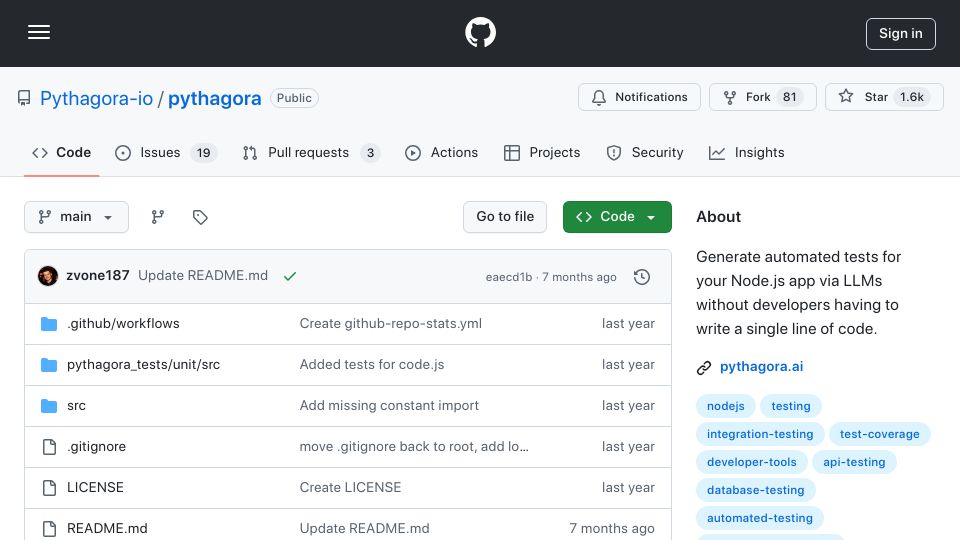Click the folder icon beside src

coord(49,406)
